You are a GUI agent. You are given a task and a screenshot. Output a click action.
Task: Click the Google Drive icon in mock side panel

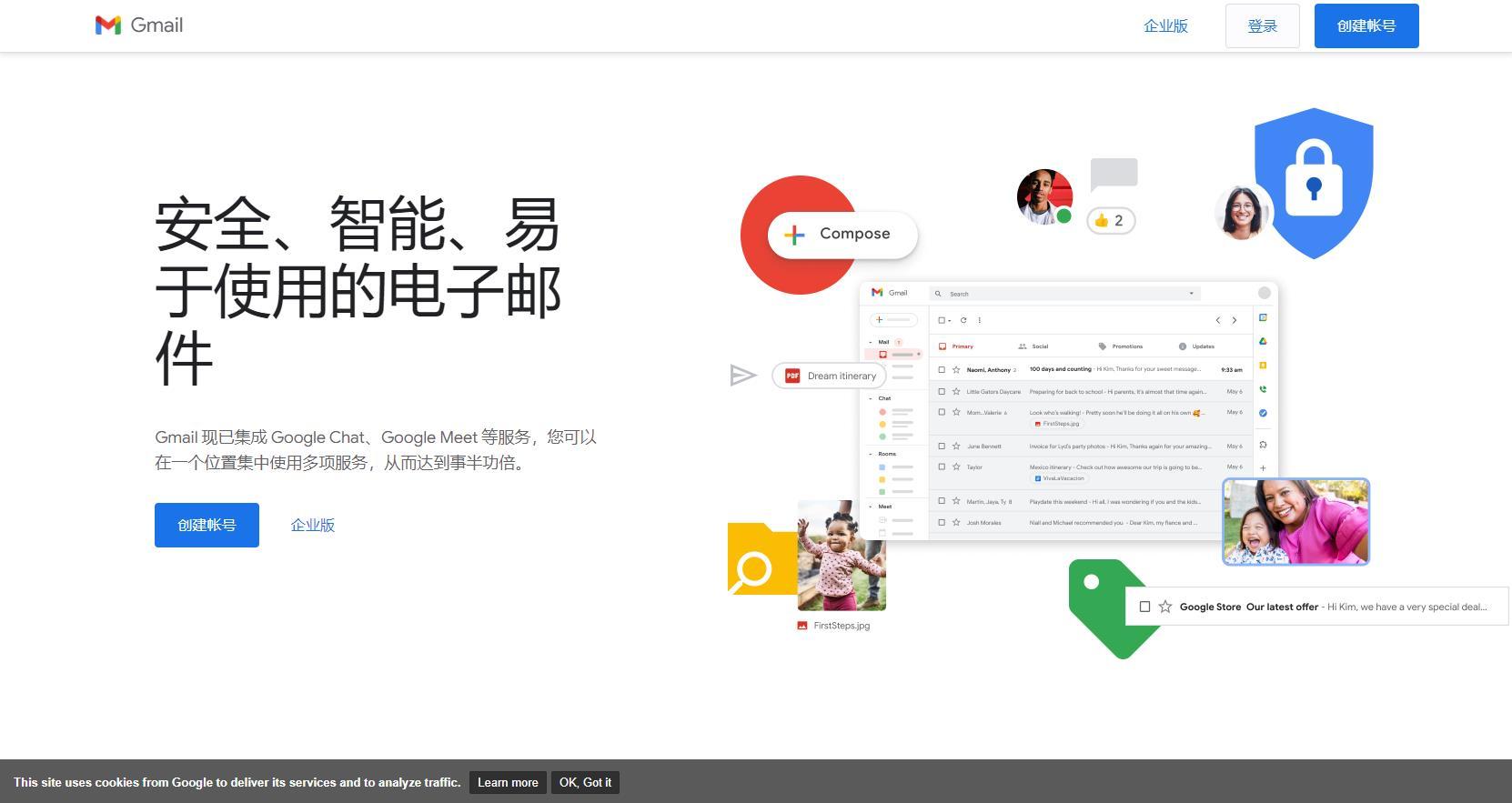click(1263, 341)
